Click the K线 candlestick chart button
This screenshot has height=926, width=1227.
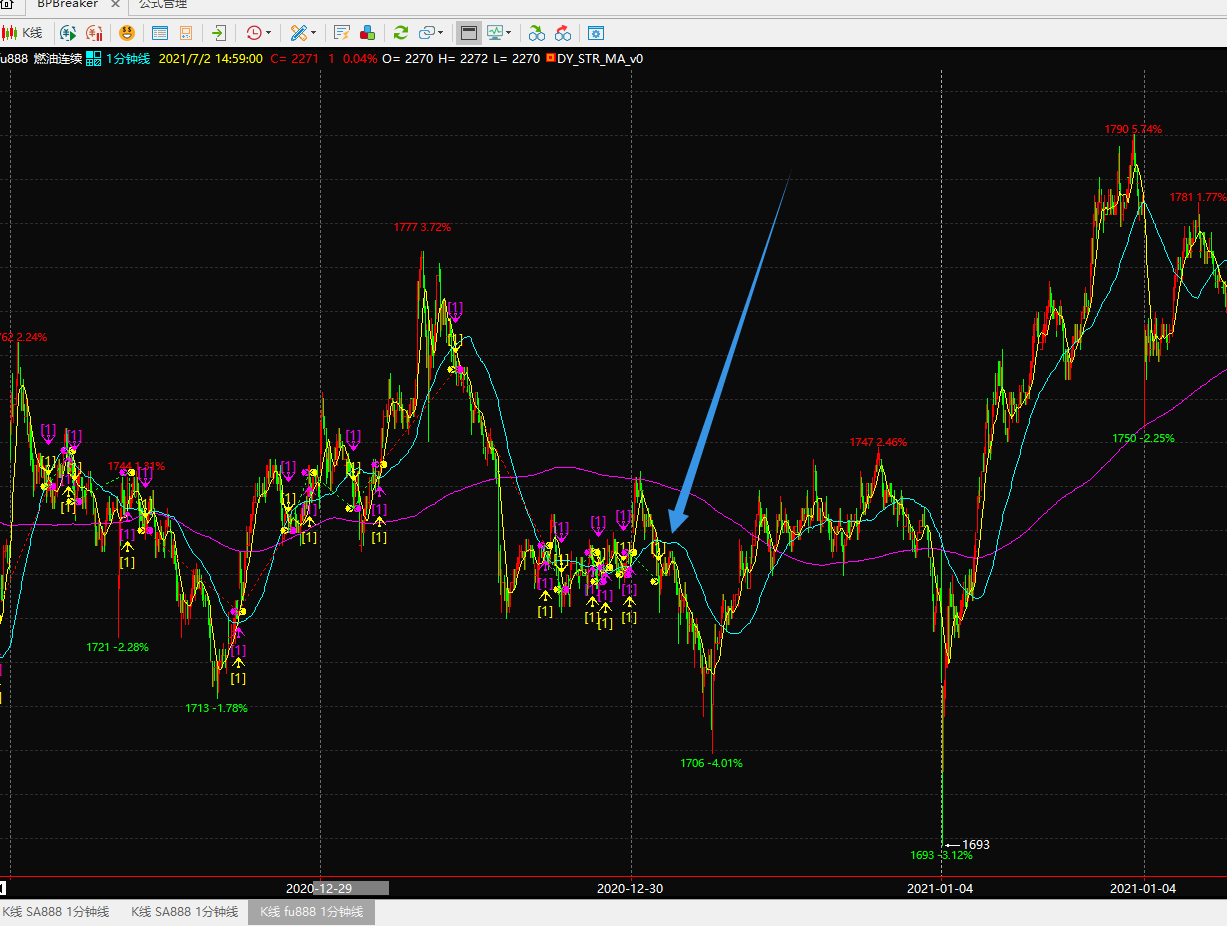click(x=23, y=33)
